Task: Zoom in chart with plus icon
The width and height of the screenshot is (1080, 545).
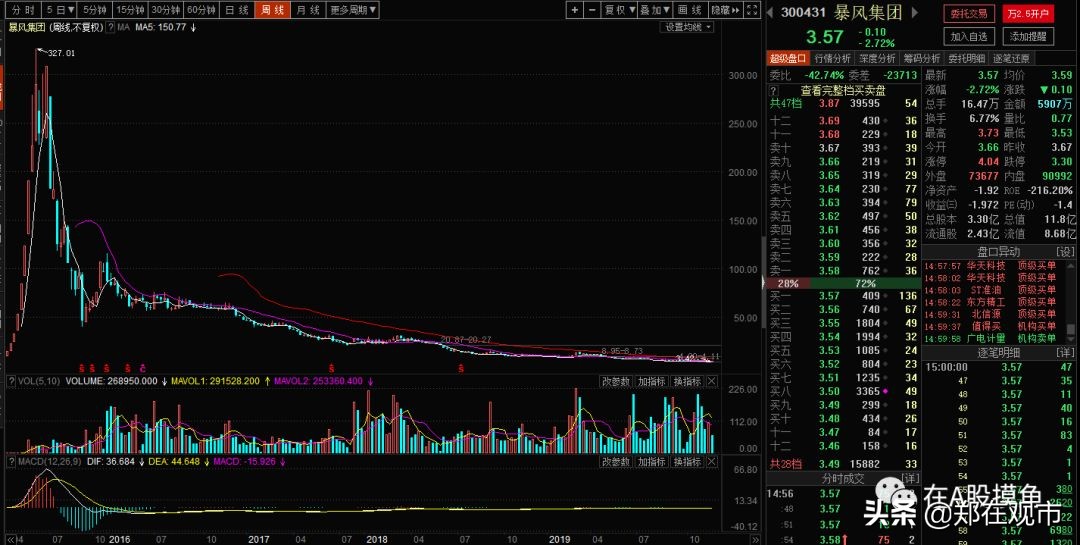Action: pos(575,10)
